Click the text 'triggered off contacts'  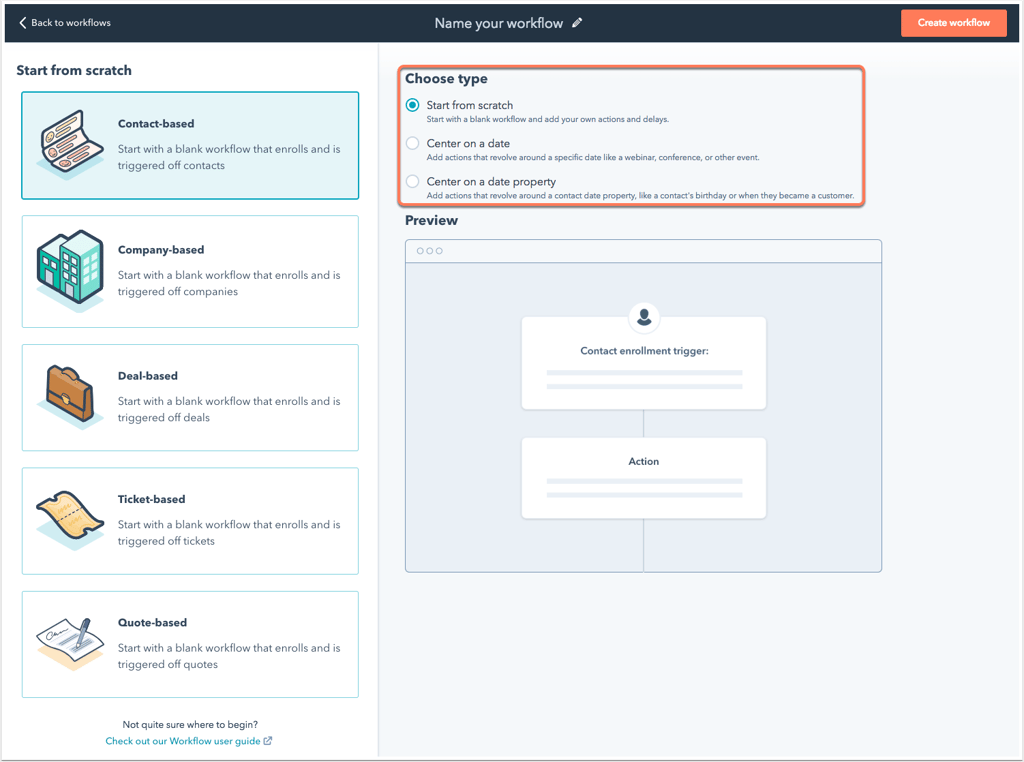pos(171,166)
